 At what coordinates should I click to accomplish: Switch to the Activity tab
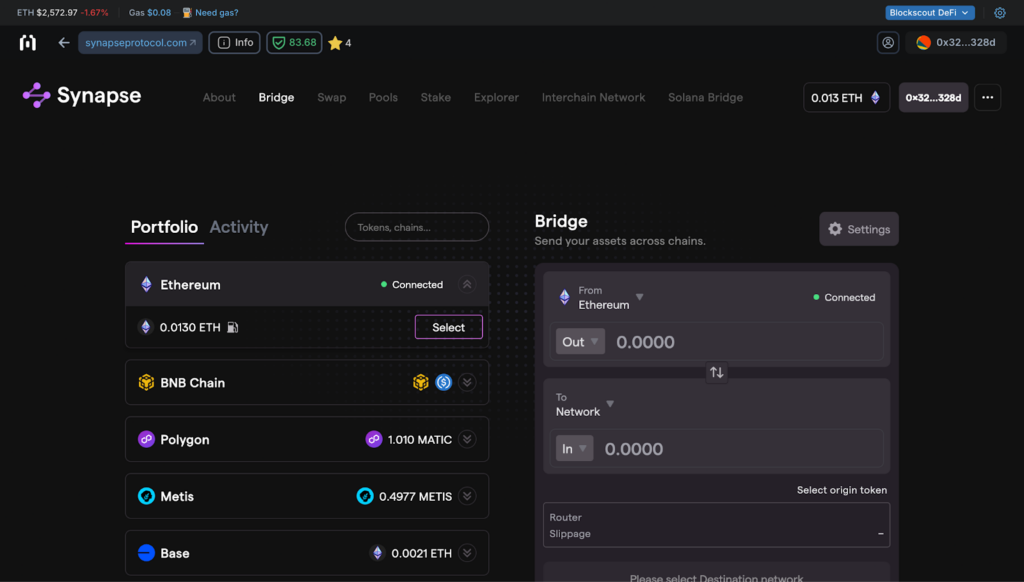pos(239,227)
